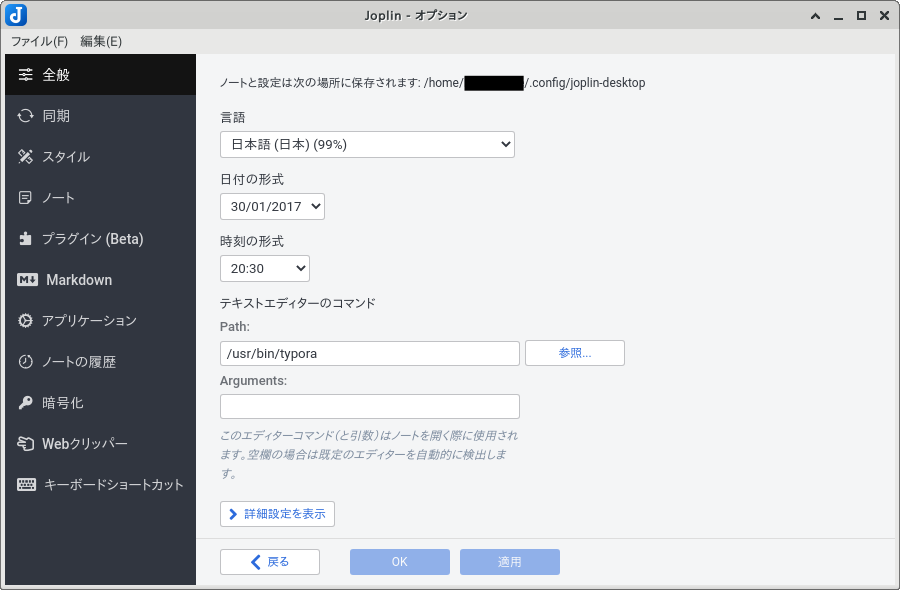
Task: Click the Markdown M↓ icon
Action: (28, 280)
